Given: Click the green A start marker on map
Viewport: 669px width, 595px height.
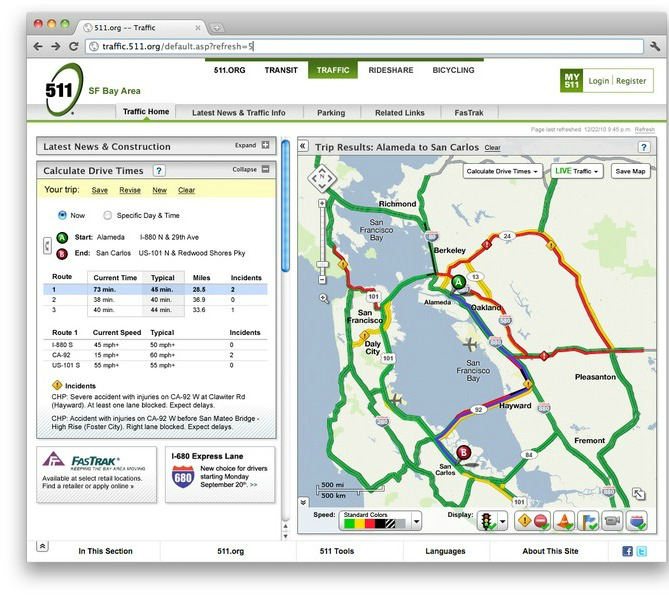Looking at the screenshot, I should (x=459, y=282).
